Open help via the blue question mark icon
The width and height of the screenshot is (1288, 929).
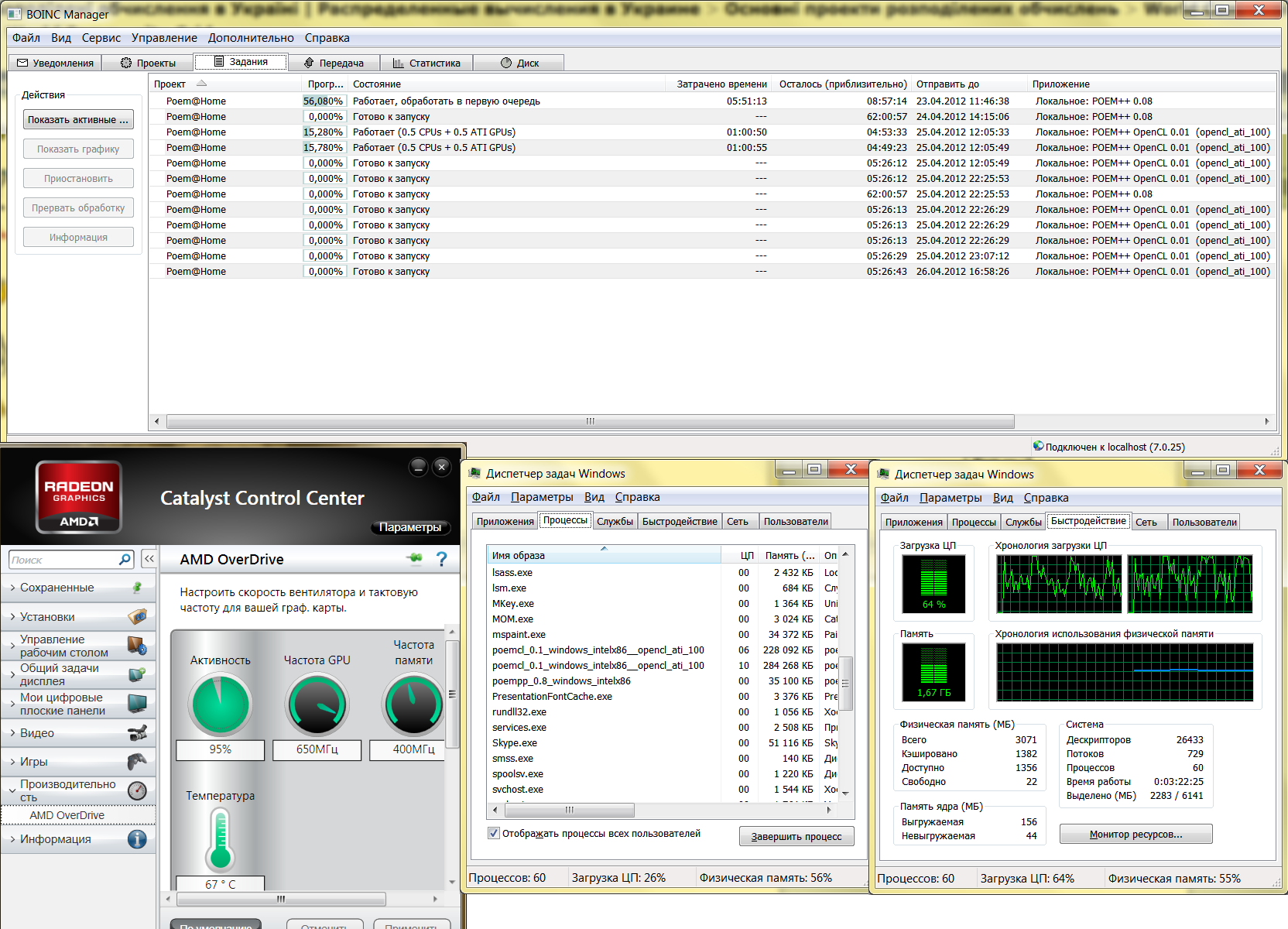click(x=442, y=558)
